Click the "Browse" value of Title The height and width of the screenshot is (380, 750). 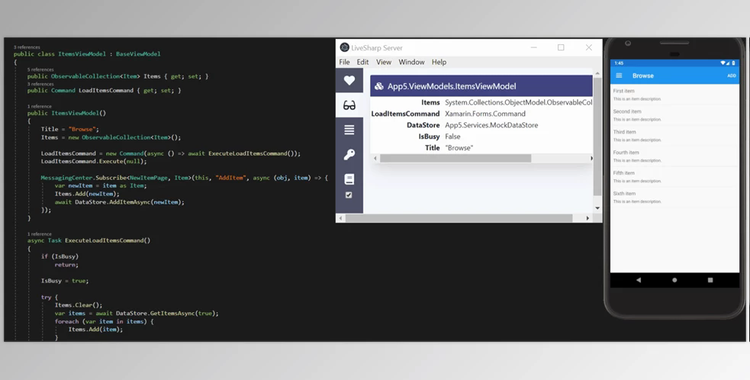(x=459, y=148)
